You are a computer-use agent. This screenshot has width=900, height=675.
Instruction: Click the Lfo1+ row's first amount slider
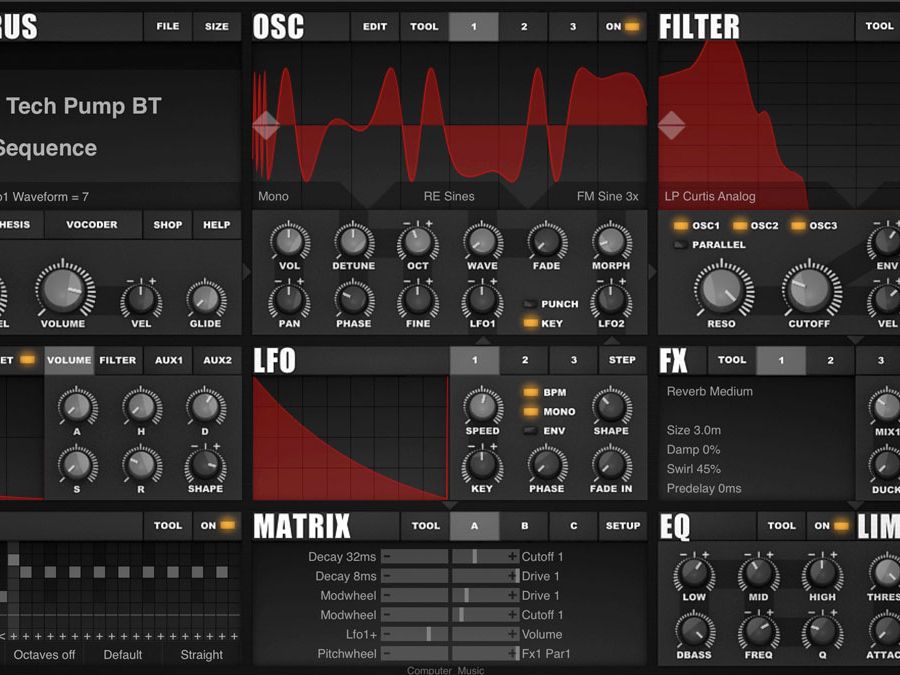[x=415, y=634]
